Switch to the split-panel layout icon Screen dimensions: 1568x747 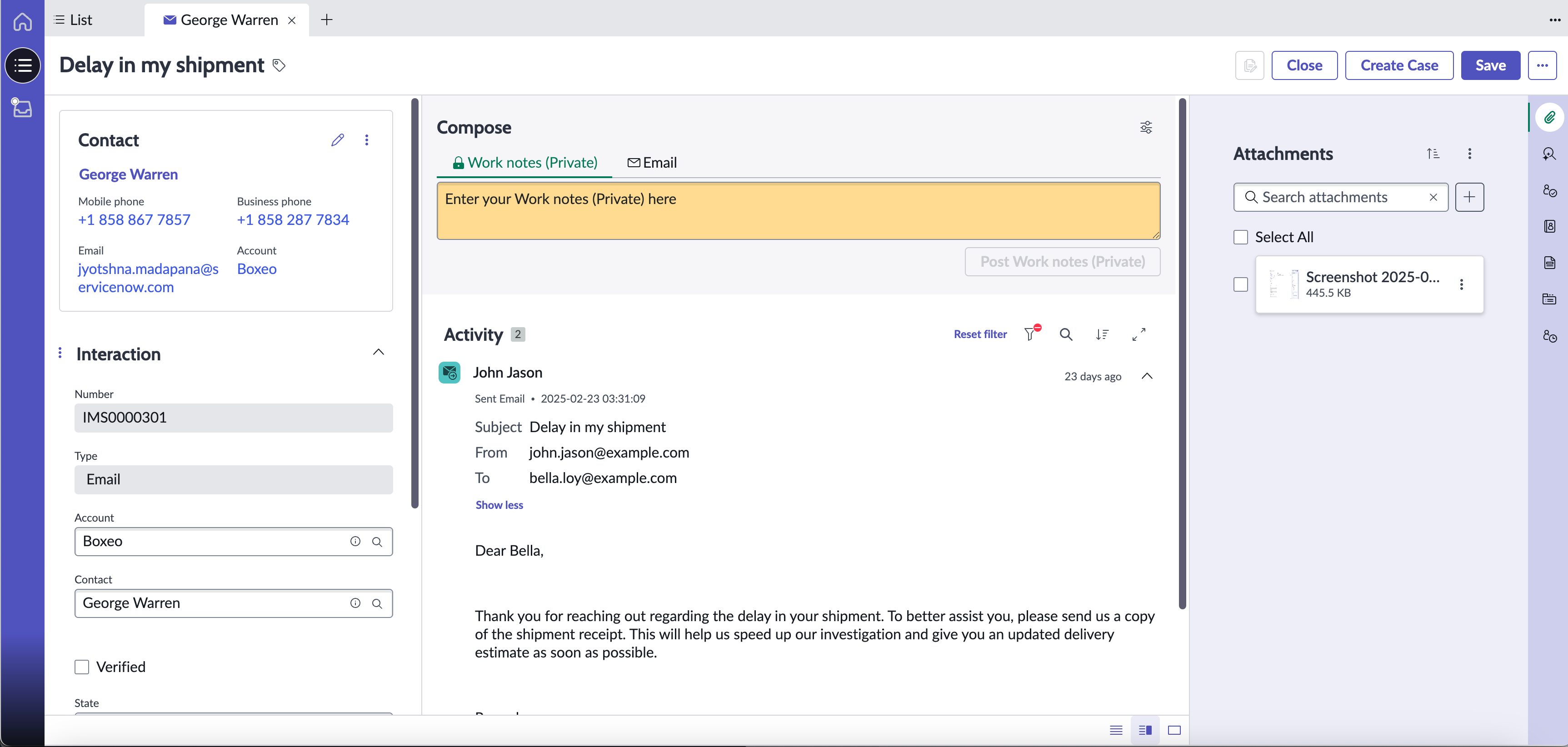[x=1145, y=730]
